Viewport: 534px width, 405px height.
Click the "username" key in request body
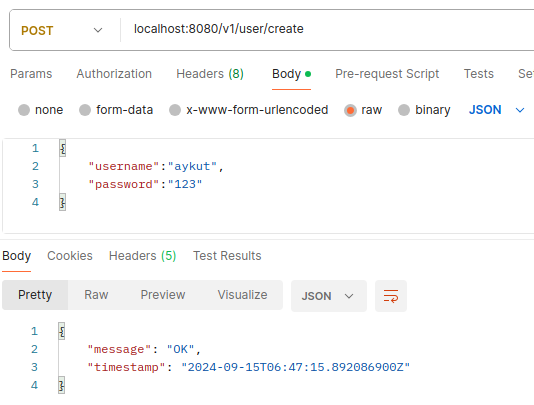(x=124, y=166)
